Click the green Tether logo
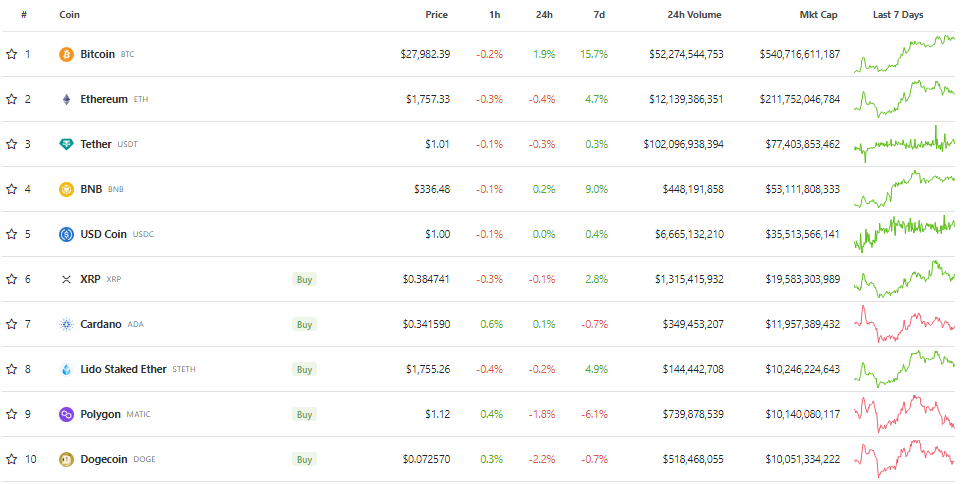 click(66, 144)
